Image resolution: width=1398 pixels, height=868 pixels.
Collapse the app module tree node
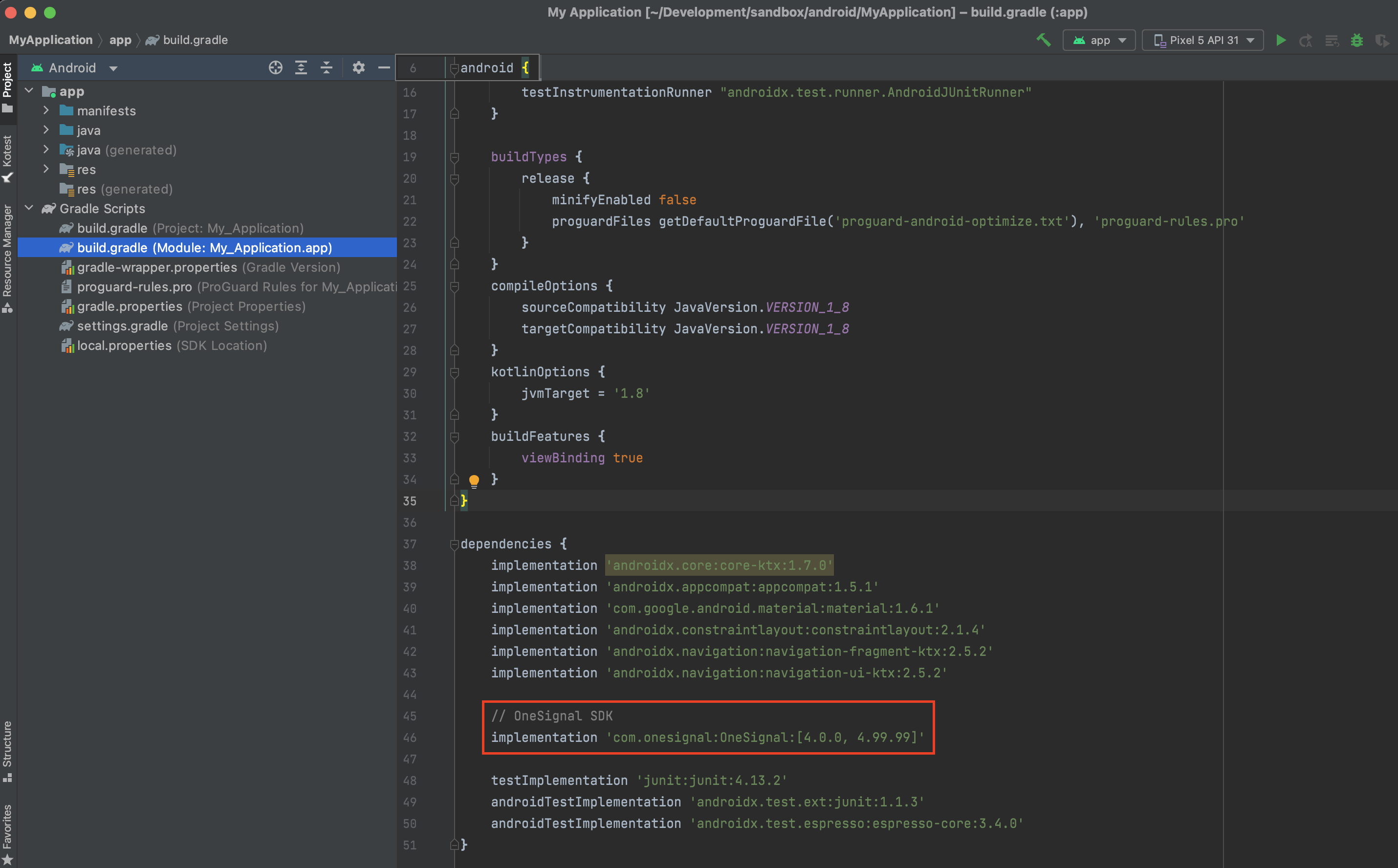tap(29, 91)
